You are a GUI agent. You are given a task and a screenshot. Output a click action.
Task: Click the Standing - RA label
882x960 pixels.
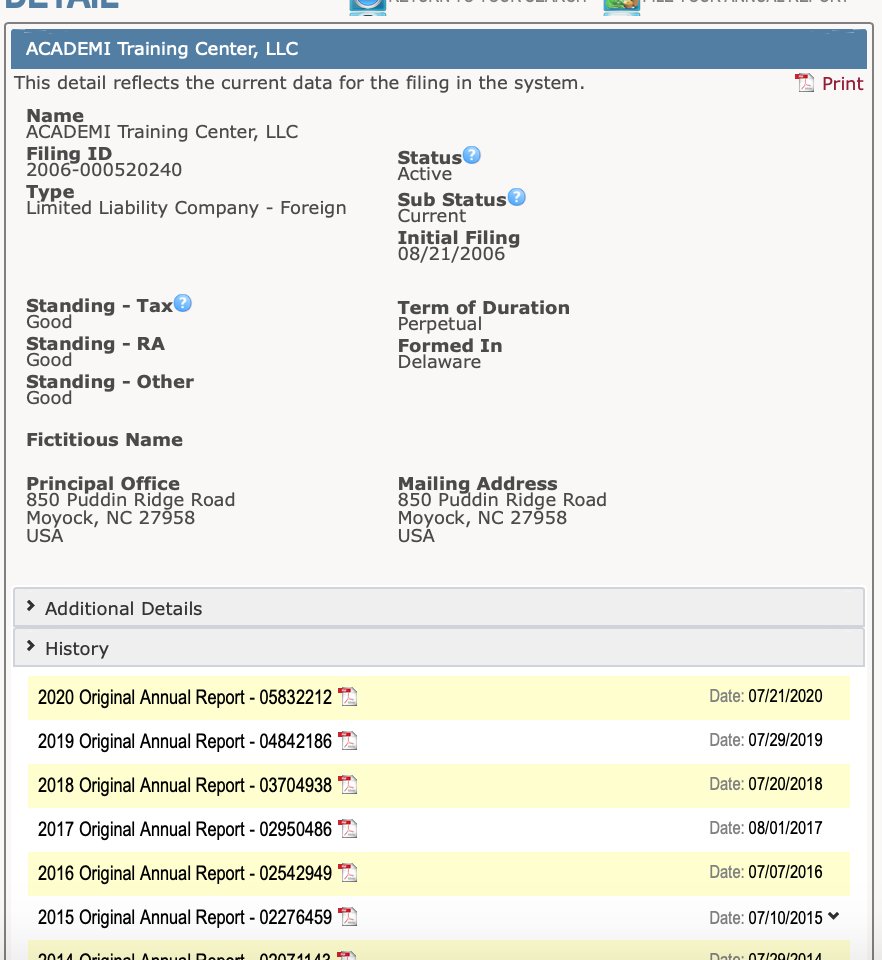tap(95, 343)
